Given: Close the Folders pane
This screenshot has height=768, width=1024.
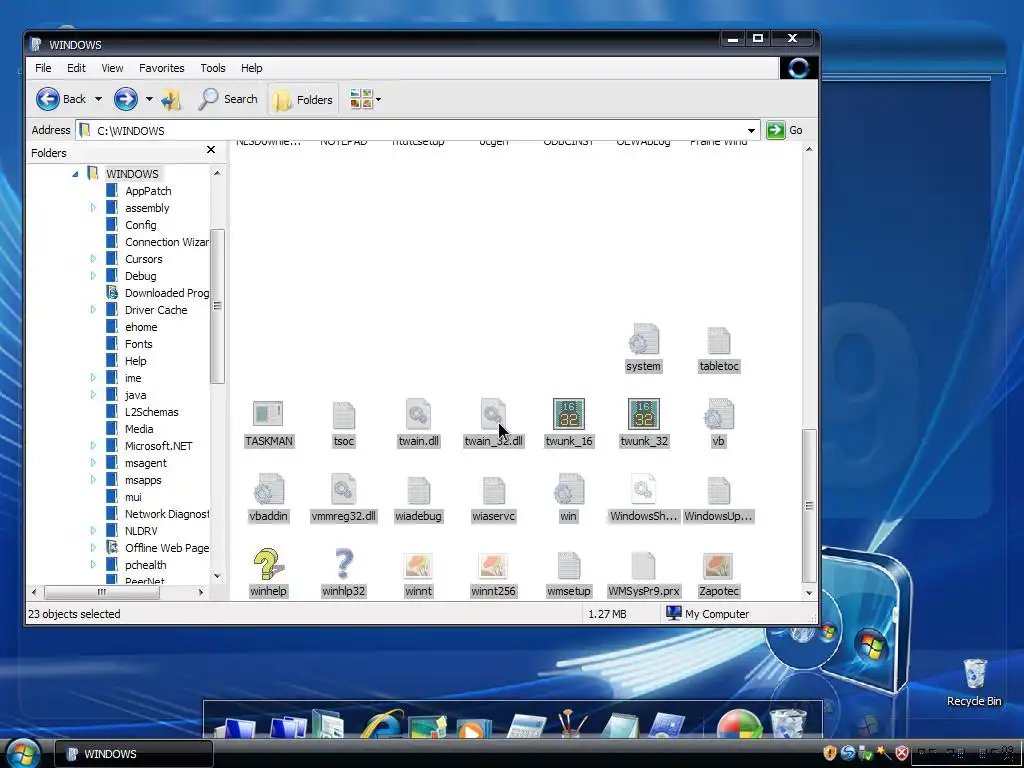Looking at the screenshot, I should pyautogui.click(x=211, y=150).
